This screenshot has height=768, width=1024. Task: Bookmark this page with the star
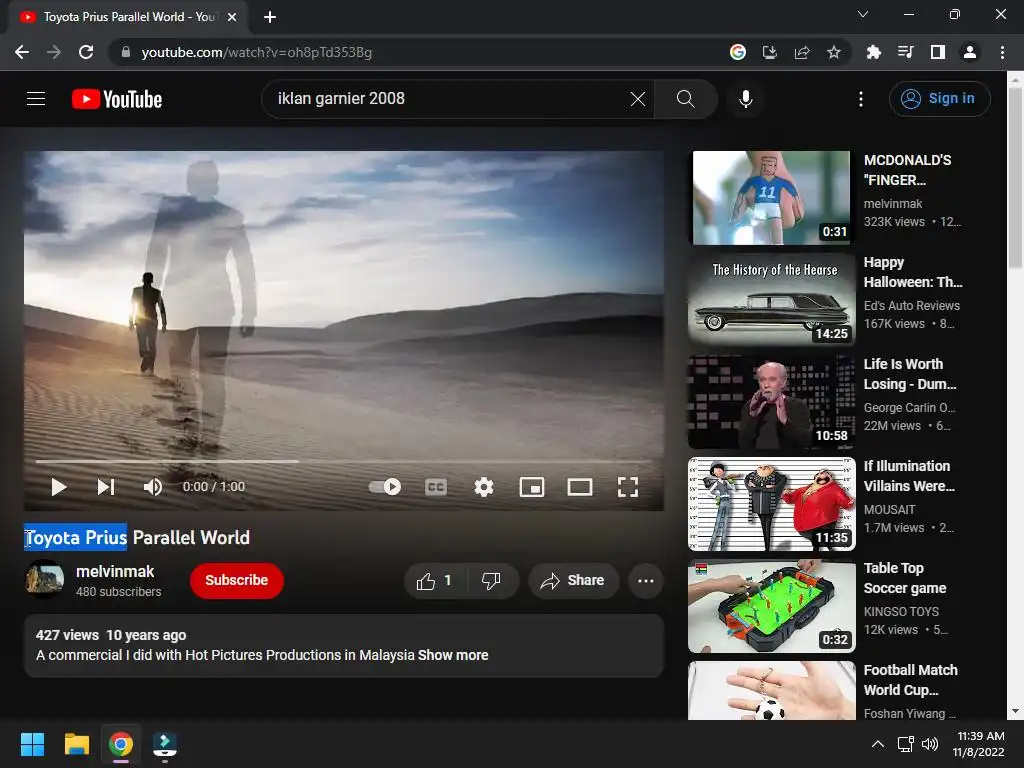click(834, 52)
